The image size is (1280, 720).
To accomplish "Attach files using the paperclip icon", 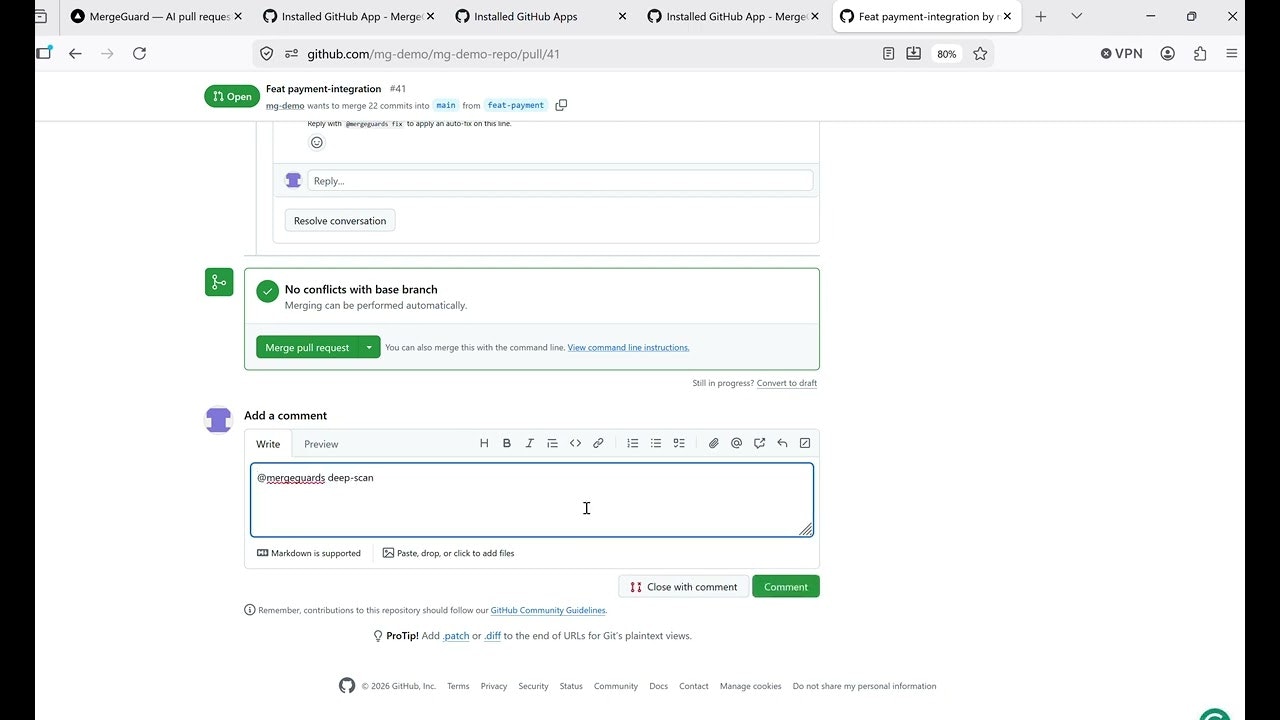I will (714, 443).
